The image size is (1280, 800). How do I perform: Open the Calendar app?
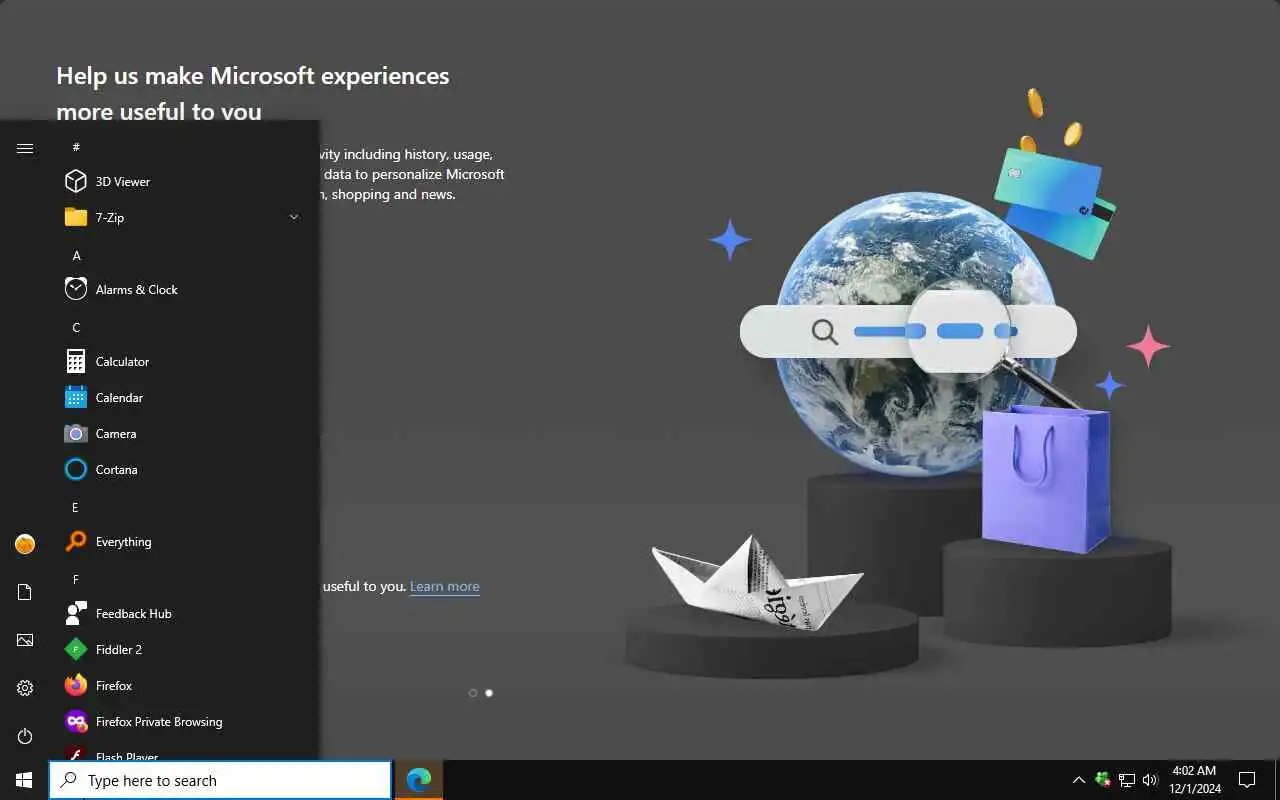pyautogui.click(x=183, y=397)
